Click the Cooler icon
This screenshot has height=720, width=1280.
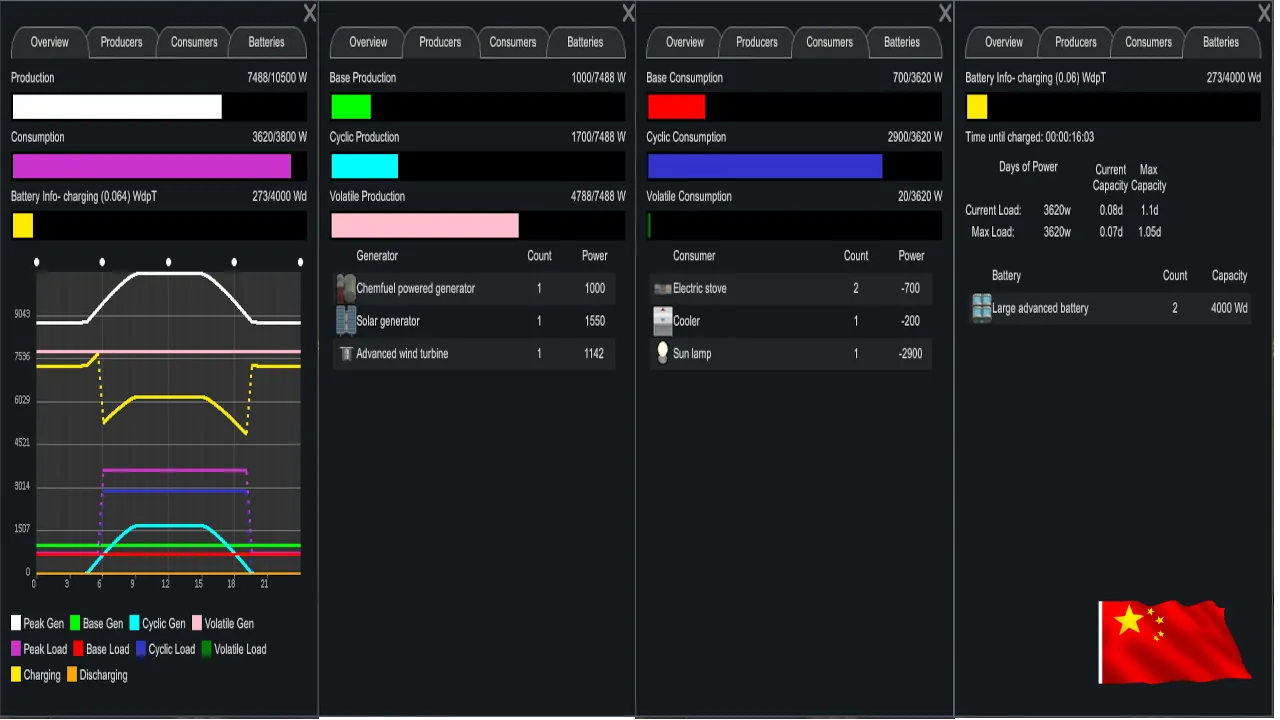(x=662, y=321)
